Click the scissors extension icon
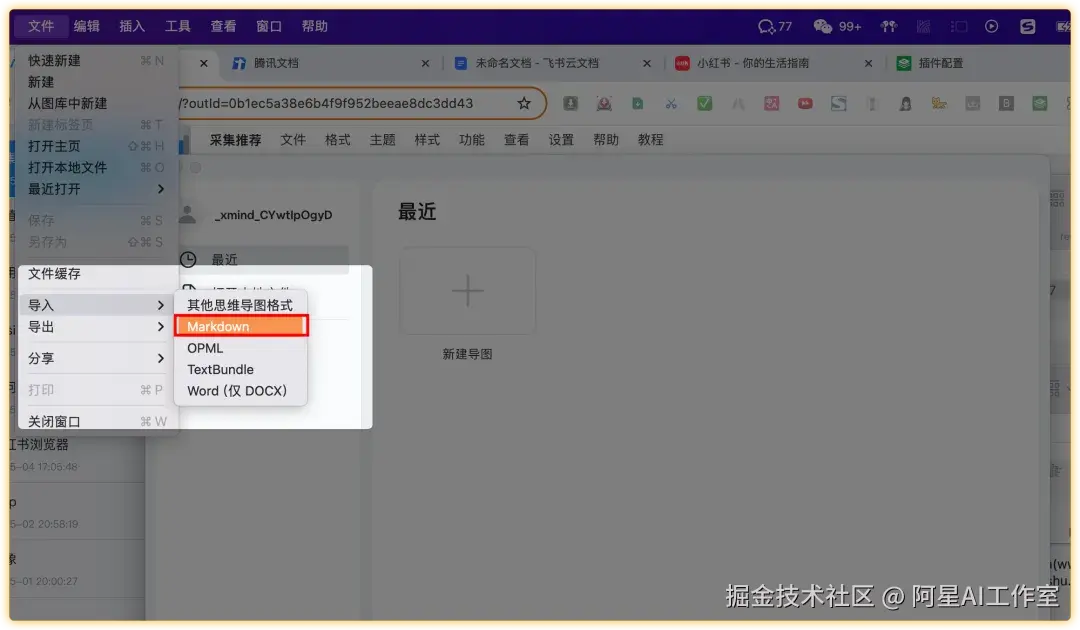Viewport: 1080px width, 630px height. (671, 103)
